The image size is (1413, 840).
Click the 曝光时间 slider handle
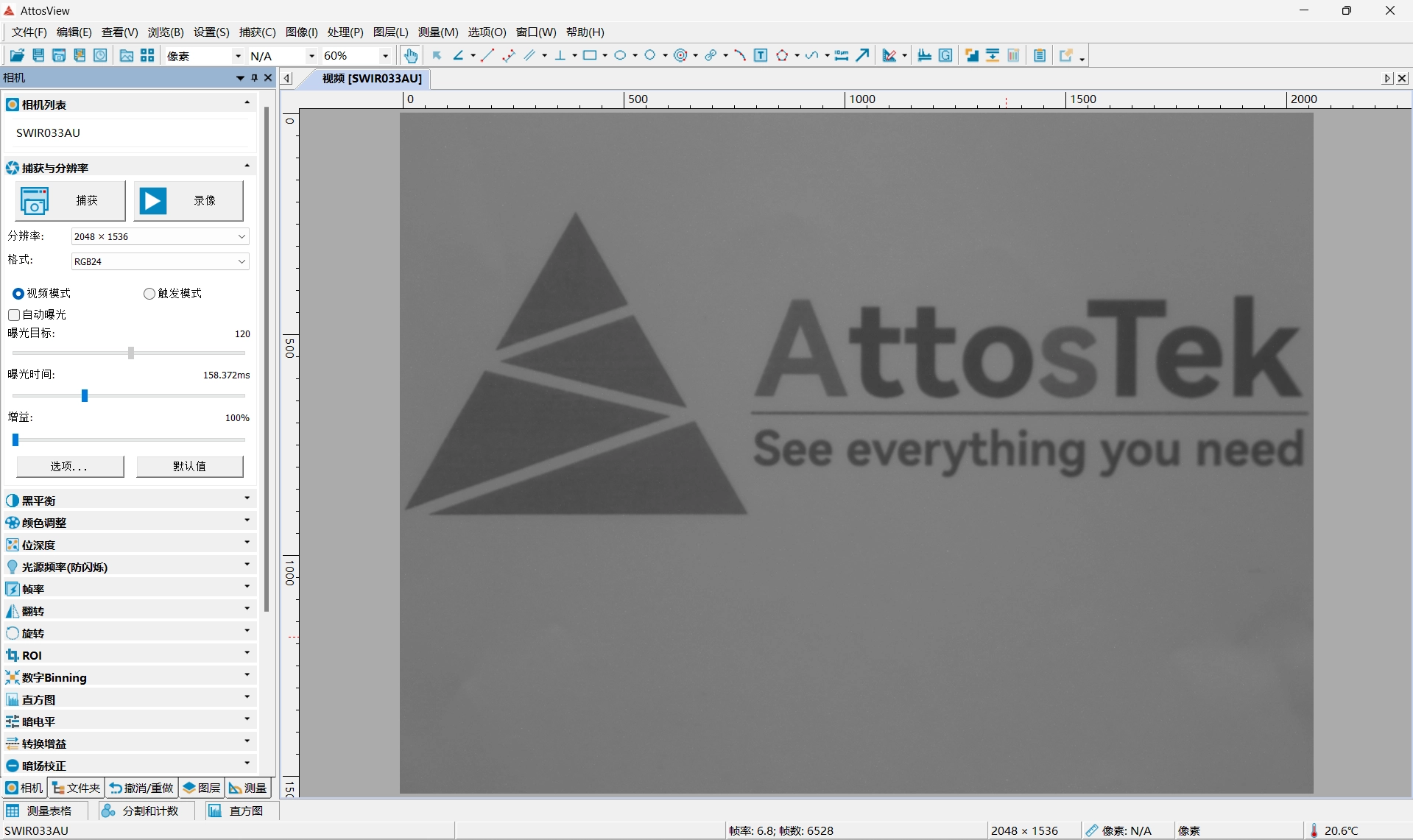(x=85, y=396)
